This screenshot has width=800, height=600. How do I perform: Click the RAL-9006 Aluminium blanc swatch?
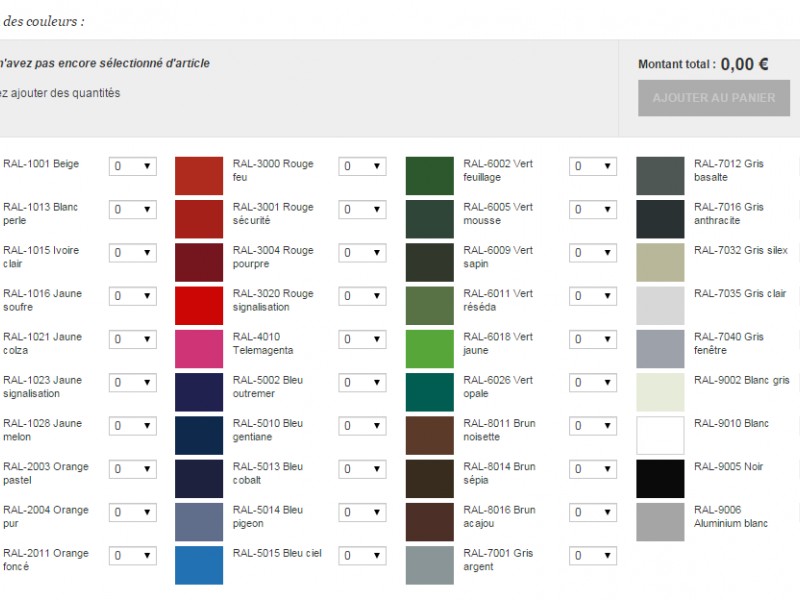point(660,522)
